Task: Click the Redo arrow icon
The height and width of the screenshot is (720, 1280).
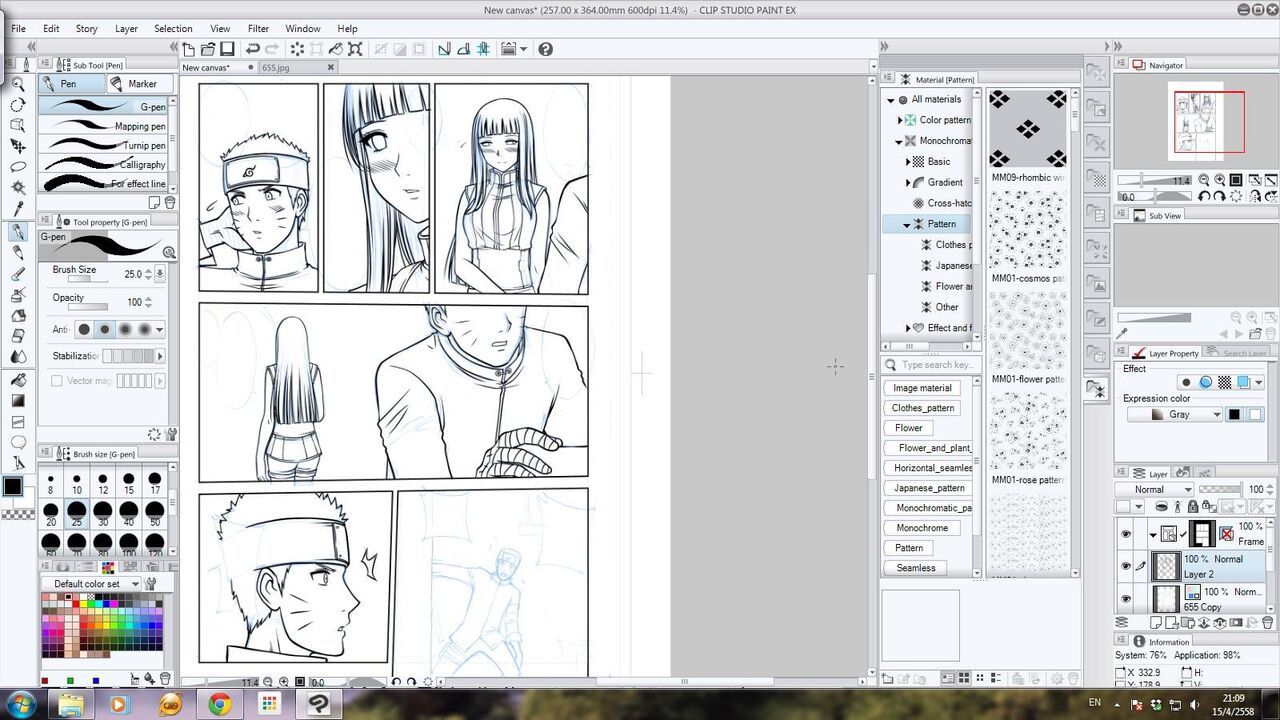Action: (272, 49)
